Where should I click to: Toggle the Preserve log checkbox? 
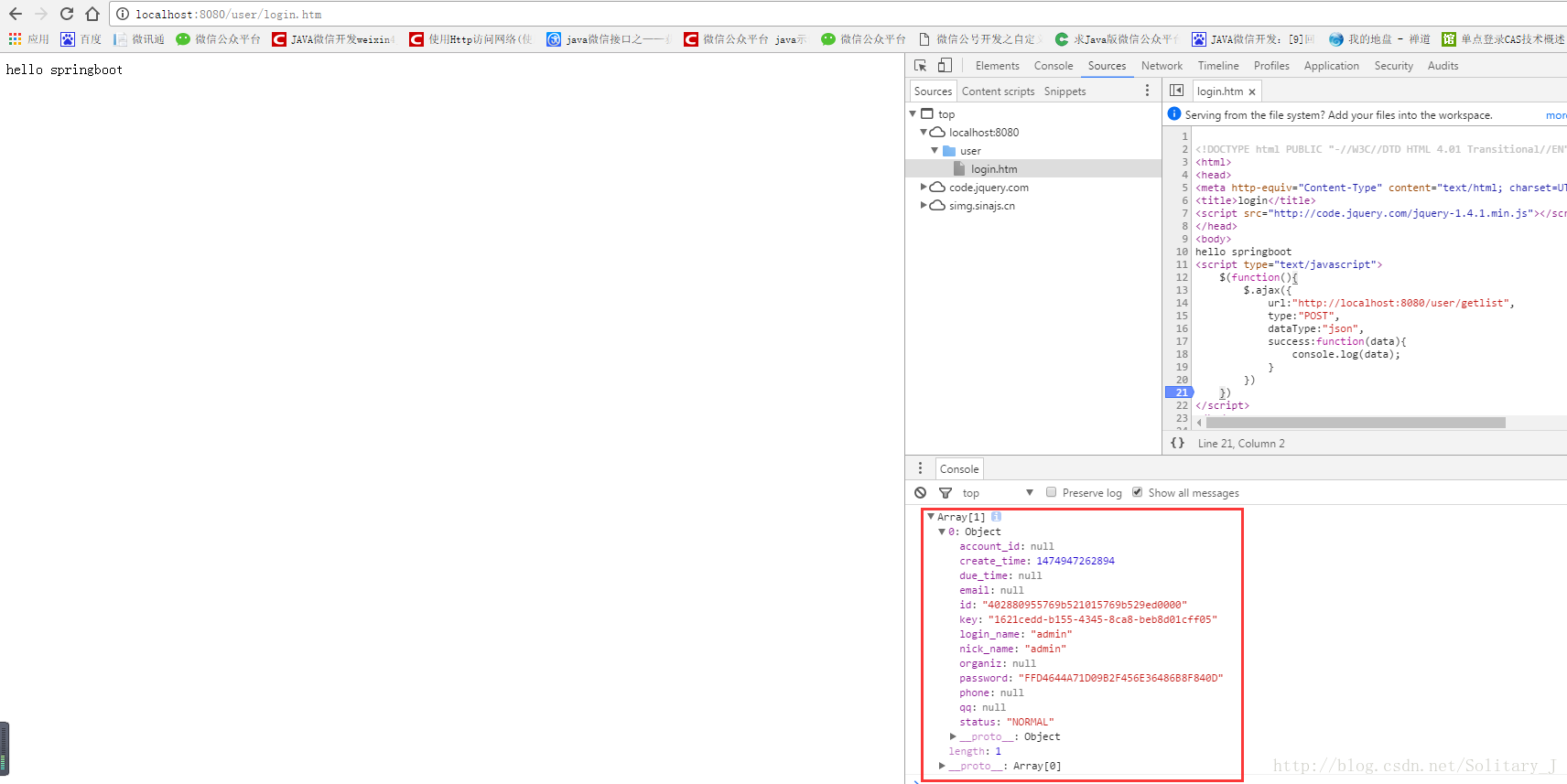point(1052,492)
